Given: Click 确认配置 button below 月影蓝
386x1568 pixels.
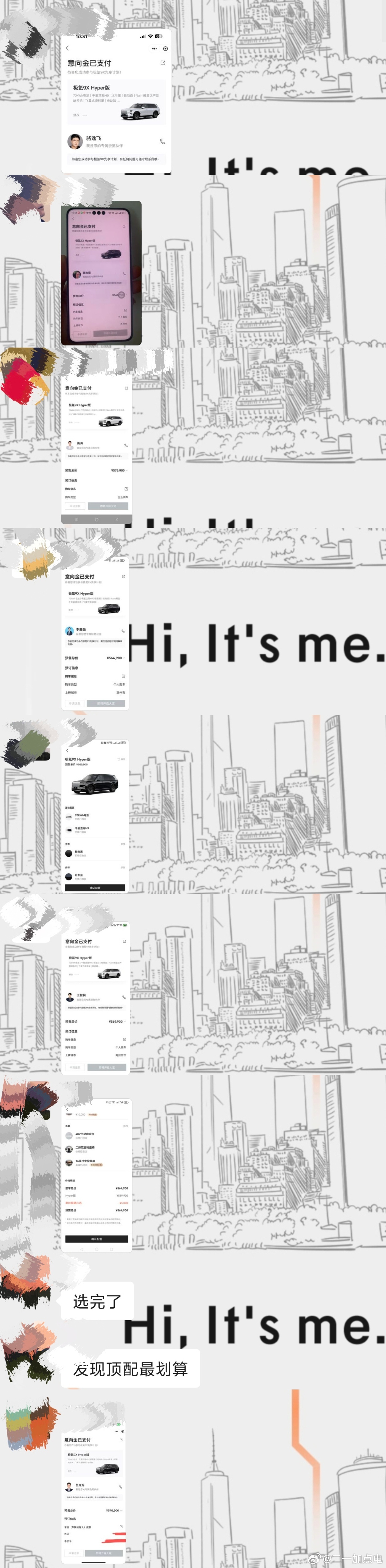Looking at the screenshot, I should (x=95, y=888).
